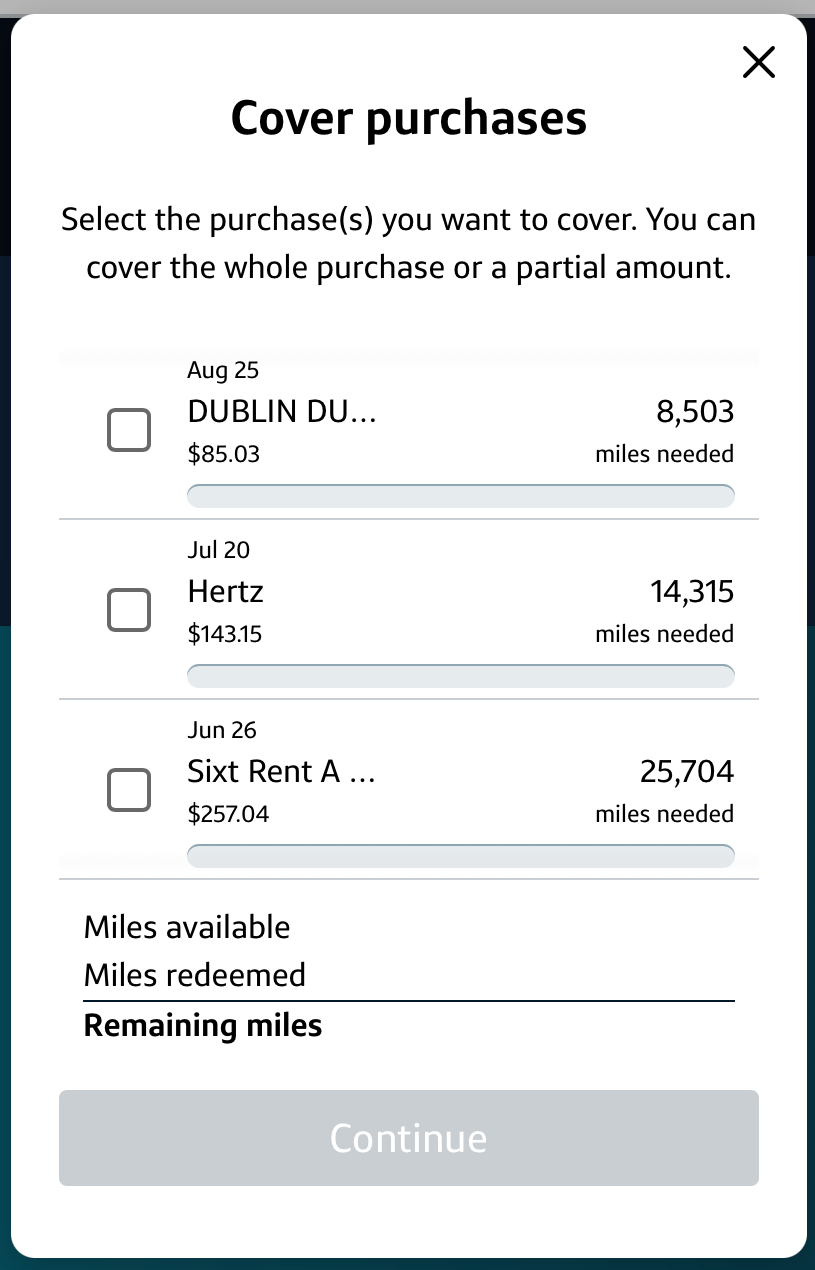Click the Miles redeemed label
This screenshot has width=815, height=1270.
click(195, 975)
